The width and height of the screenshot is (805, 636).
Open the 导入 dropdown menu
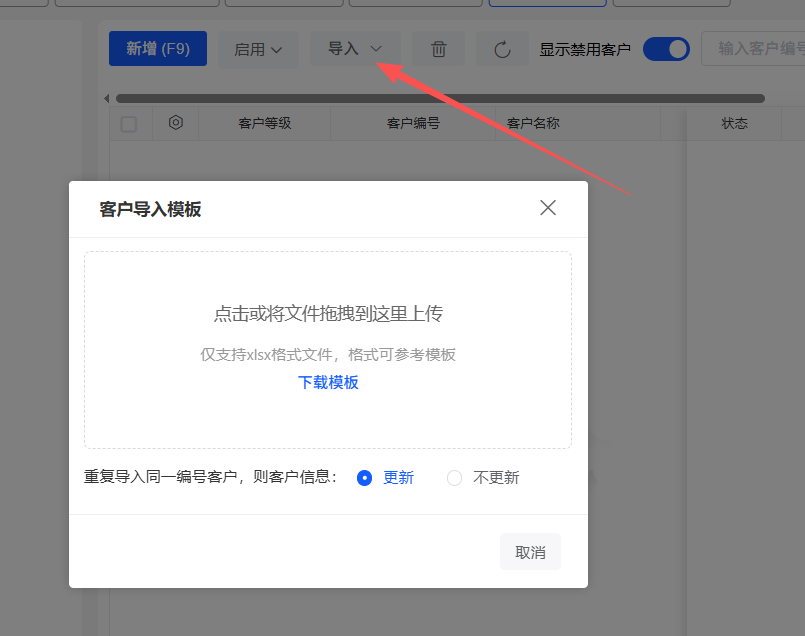point(355,48)
